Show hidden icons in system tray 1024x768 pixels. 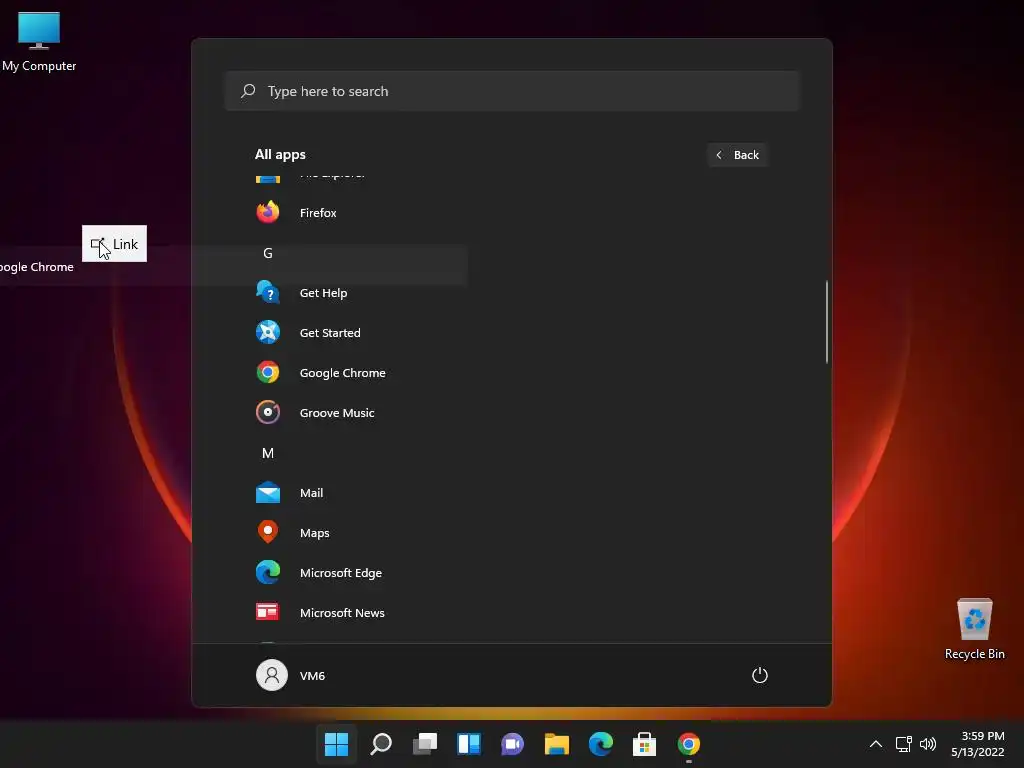876,744
